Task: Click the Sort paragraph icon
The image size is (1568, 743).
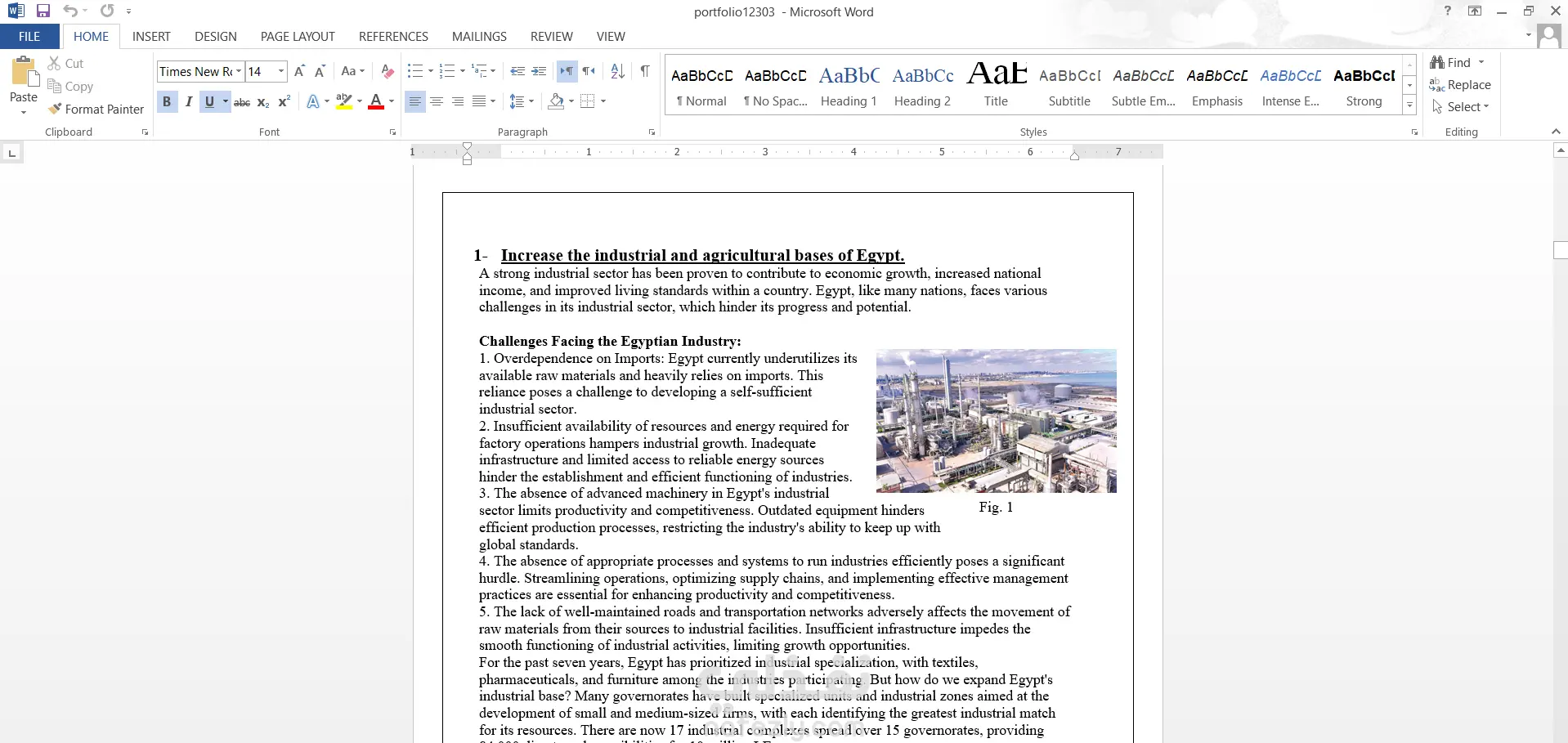Action: (618, 71)
